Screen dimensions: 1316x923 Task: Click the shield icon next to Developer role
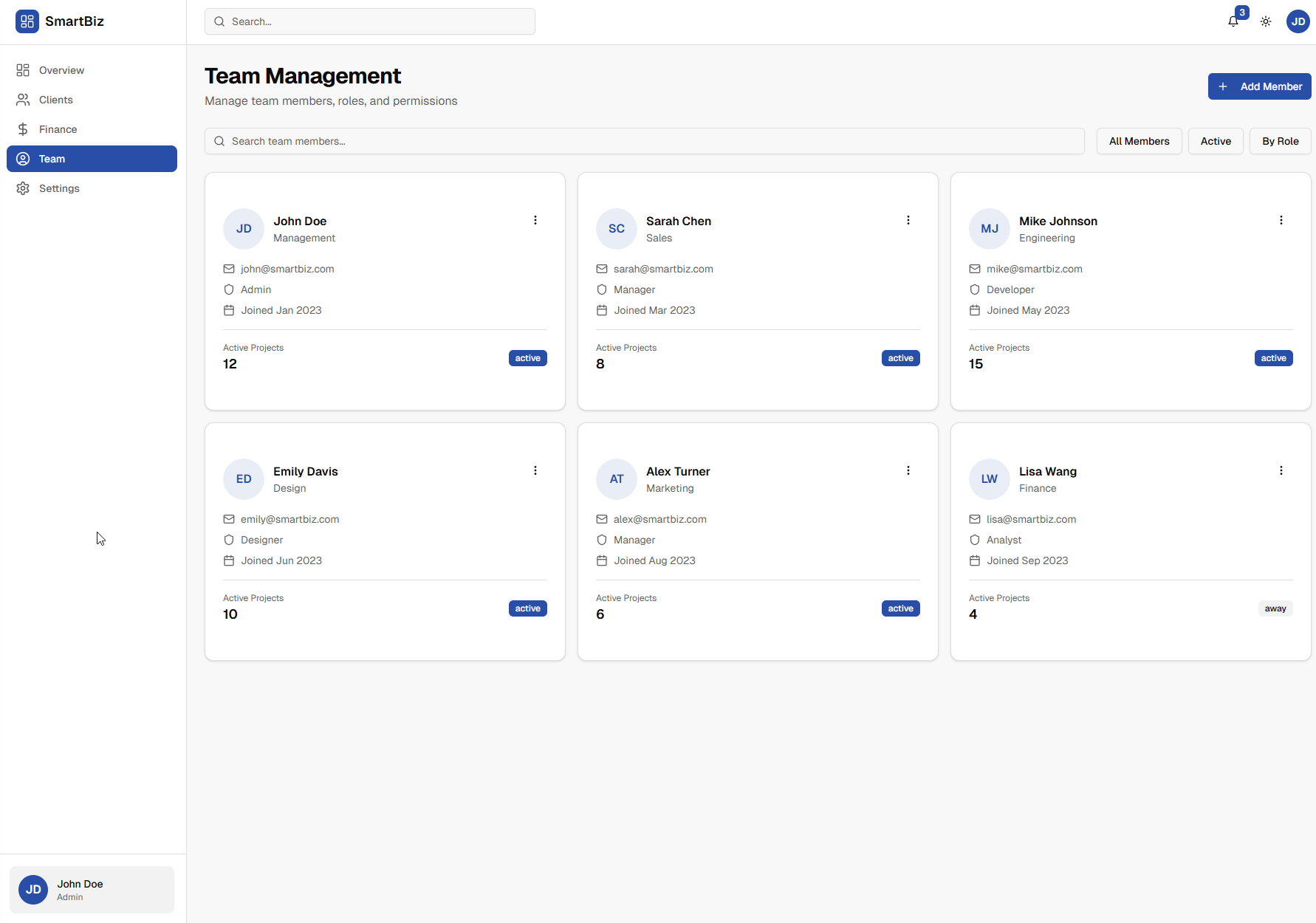tap(974, 289)
